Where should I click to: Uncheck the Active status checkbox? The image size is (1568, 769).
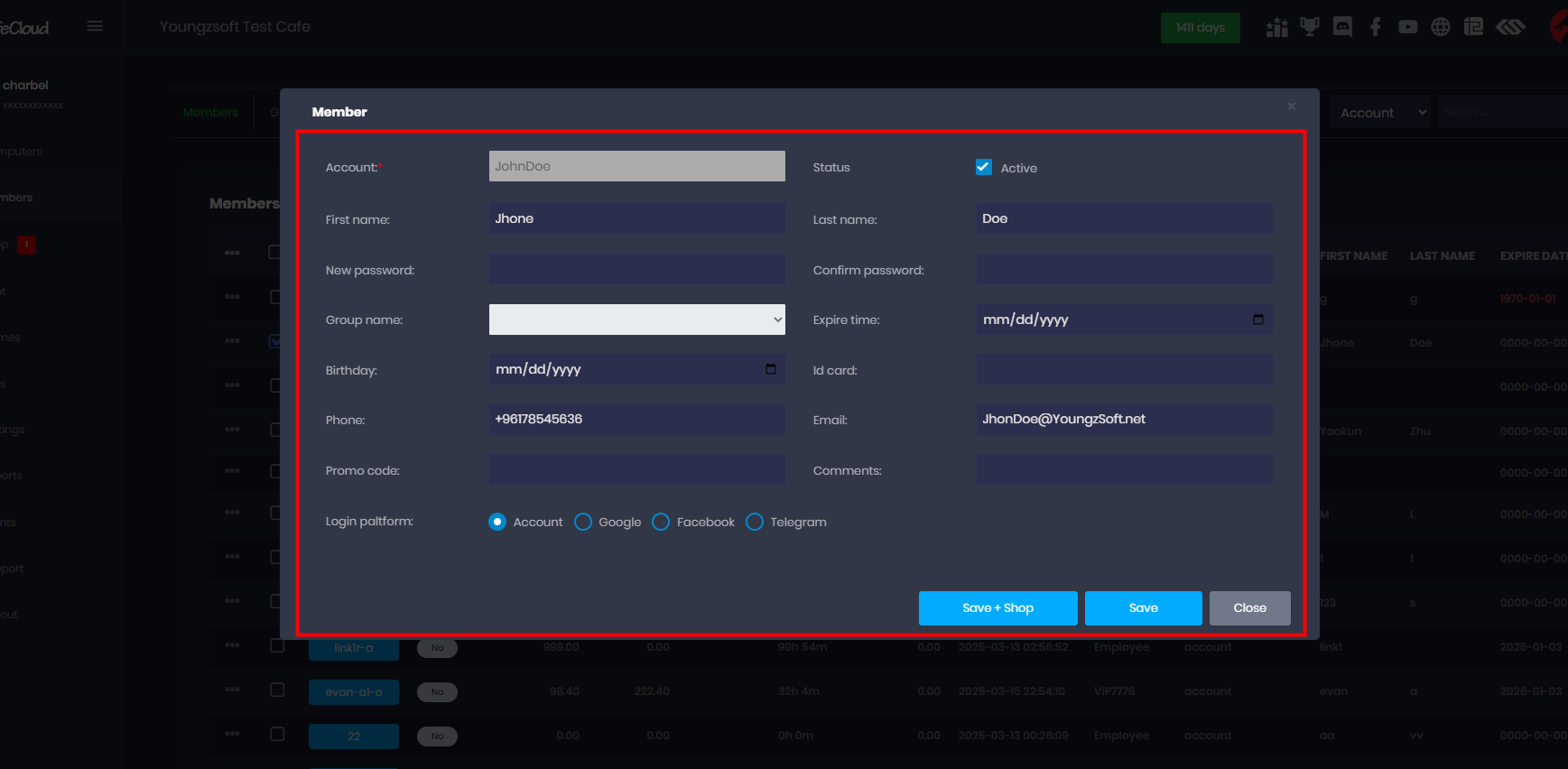point(984,167)
